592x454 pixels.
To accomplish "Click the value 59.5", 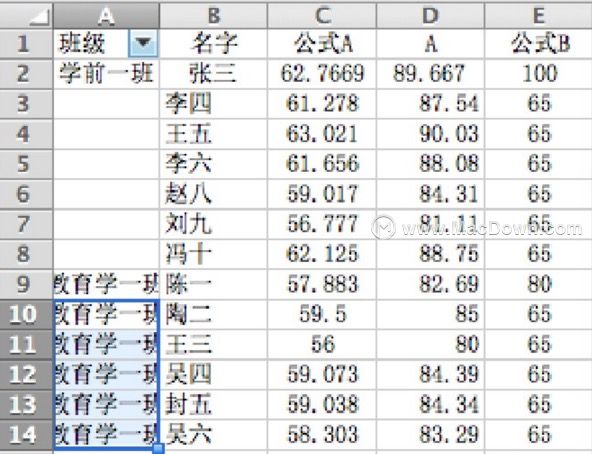I will (322, 314).
